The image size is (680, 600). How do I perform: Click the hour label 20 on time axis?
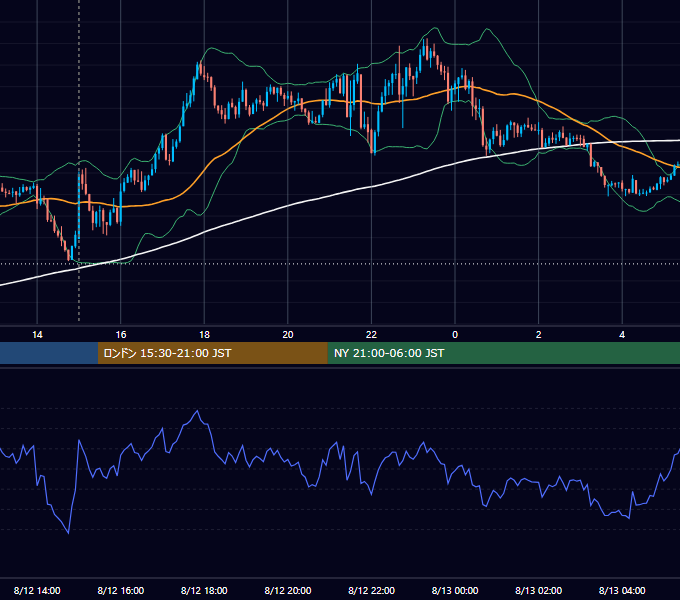(x=288, y=335)
